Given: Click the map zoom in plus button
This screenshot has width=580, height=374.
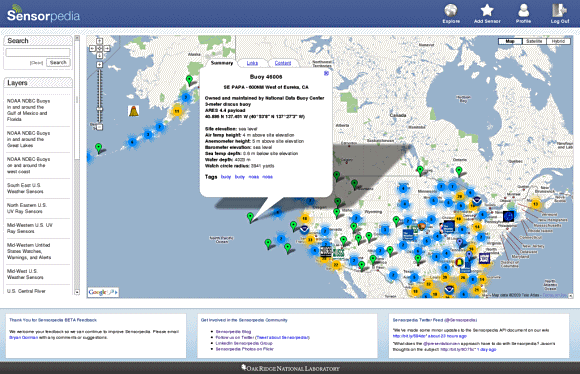Looking at the screenshot, I should click(x=100, y=64).
